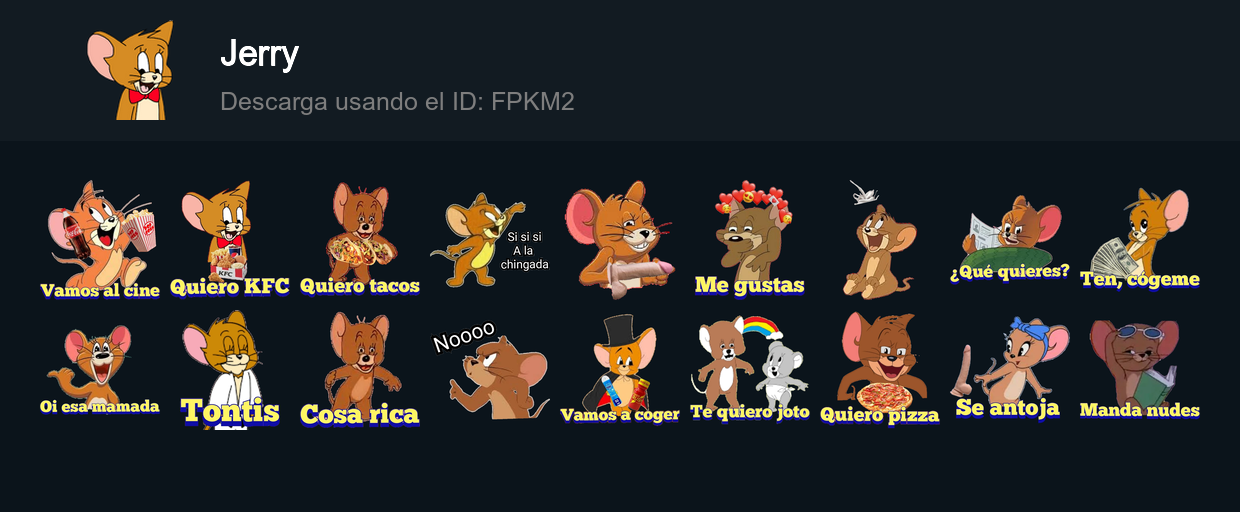Choose the 'Tontis' bathrobe sticker
This screenshot has height=512, width=1240.
coord(230,370)
